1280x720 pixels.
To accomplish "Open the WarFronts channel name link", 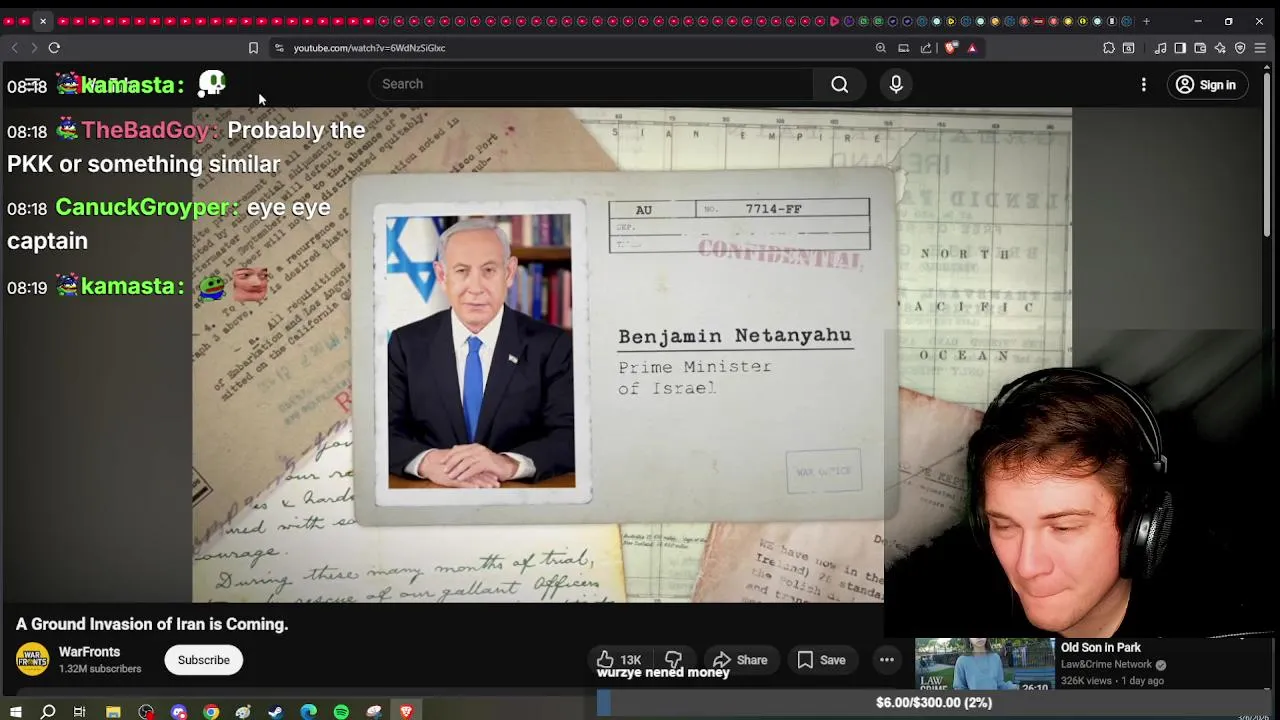I will pos(89,652).
